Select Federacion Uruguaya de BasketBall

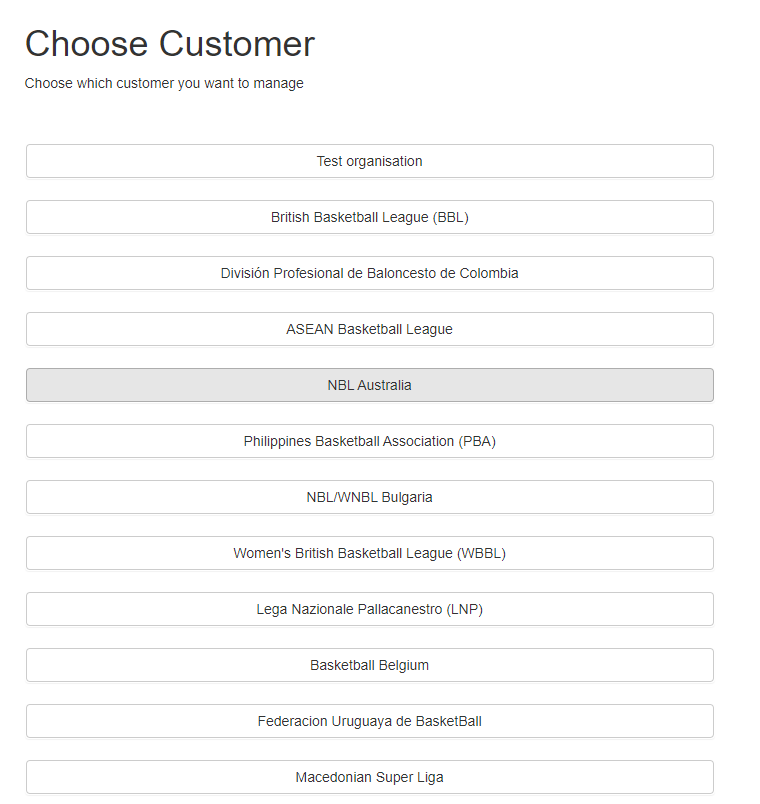[369, 721]
